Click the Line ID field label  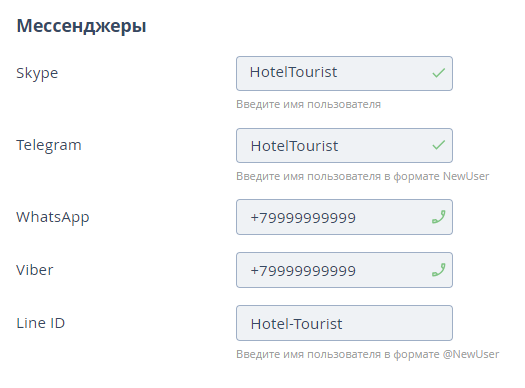[41, 323]
